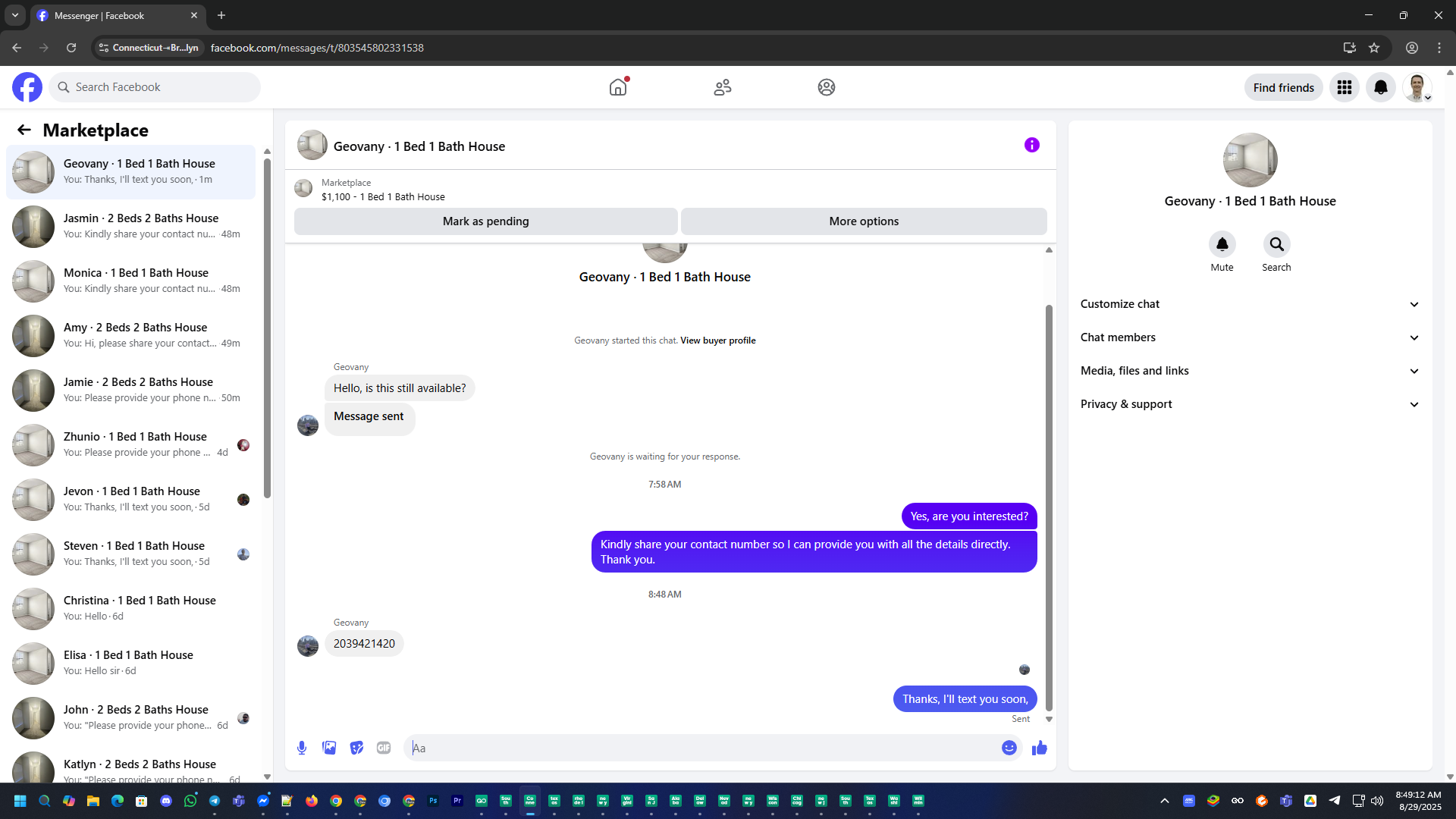Click the voice clip microphone icon
The height and width of the screenshot is (819, 1456).
coord(302,748)
